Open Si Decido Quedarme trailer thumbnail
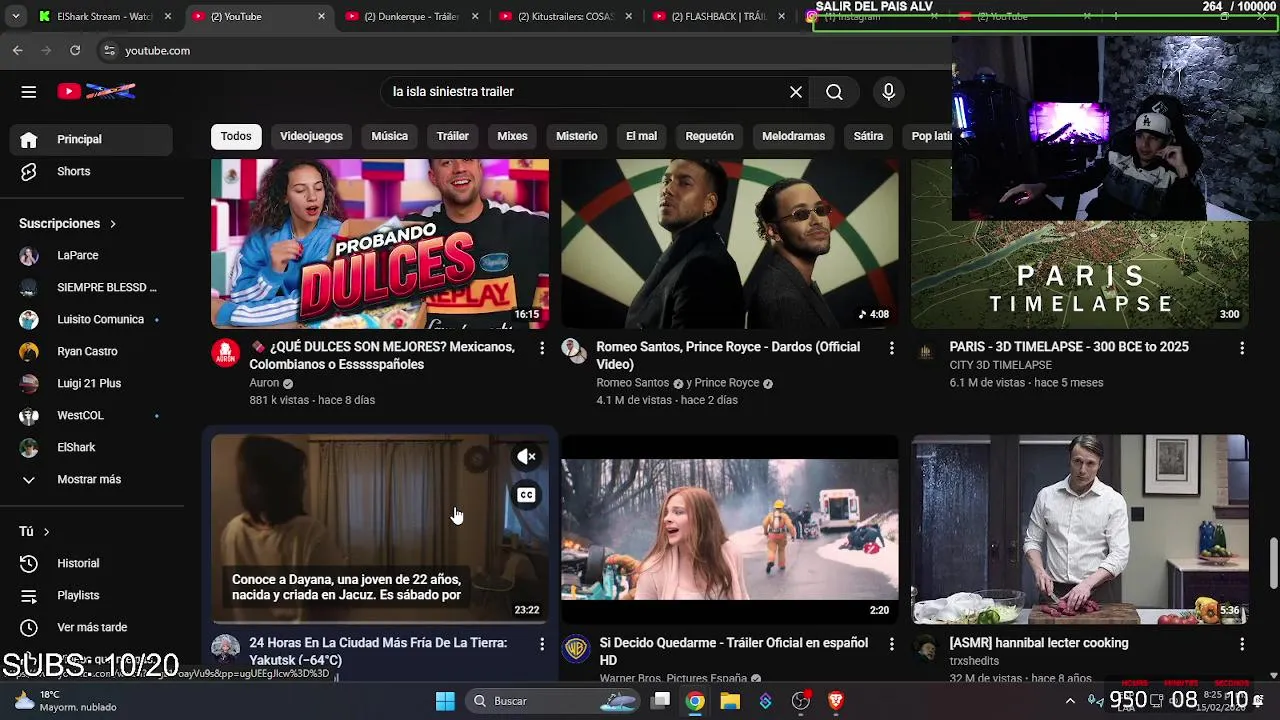 [x=730, y=530]
